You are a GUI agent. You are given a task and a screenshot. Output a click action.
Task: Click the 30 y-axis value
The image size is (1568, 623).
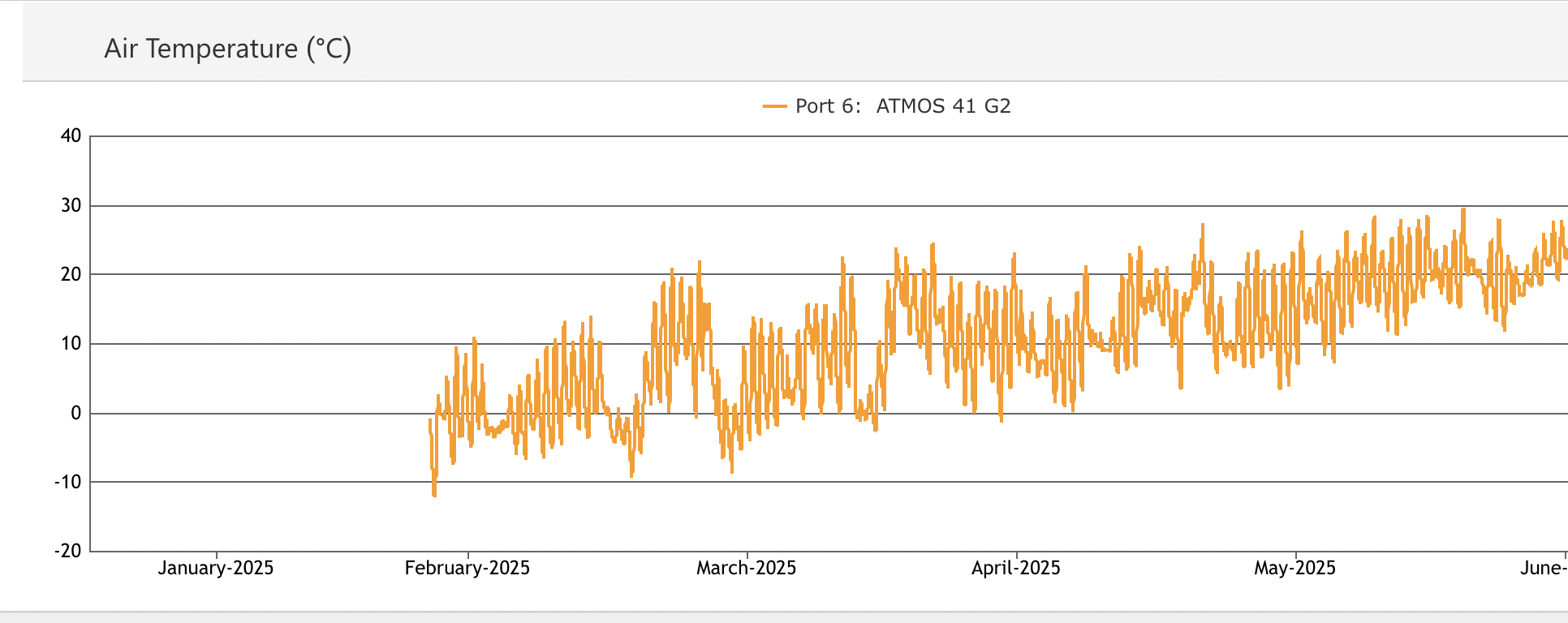click(71, 206)
